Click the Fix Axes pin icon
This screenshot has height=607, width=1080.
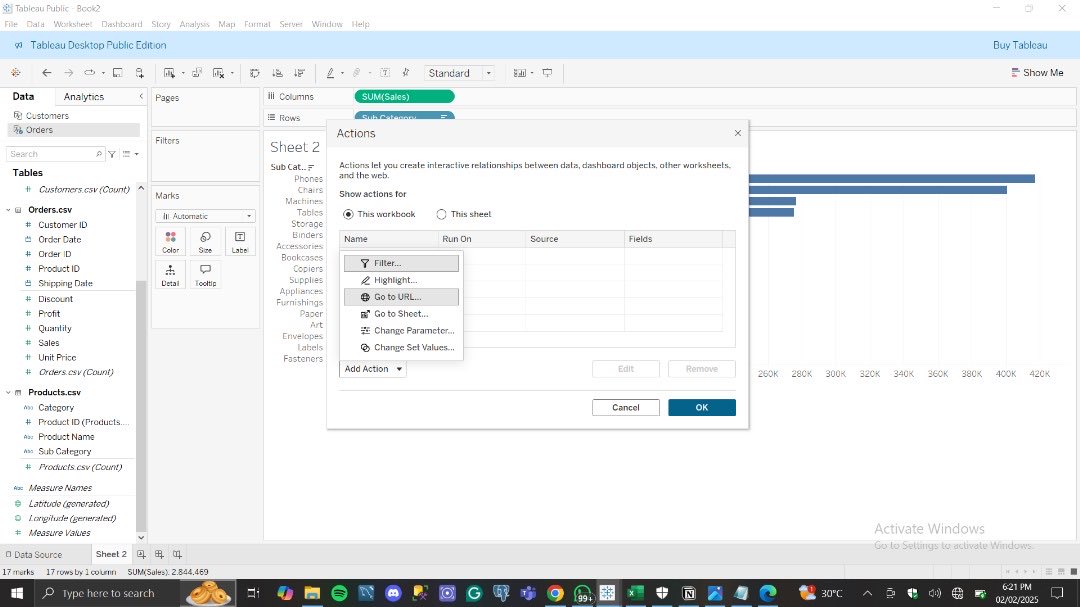click(406, 72)
